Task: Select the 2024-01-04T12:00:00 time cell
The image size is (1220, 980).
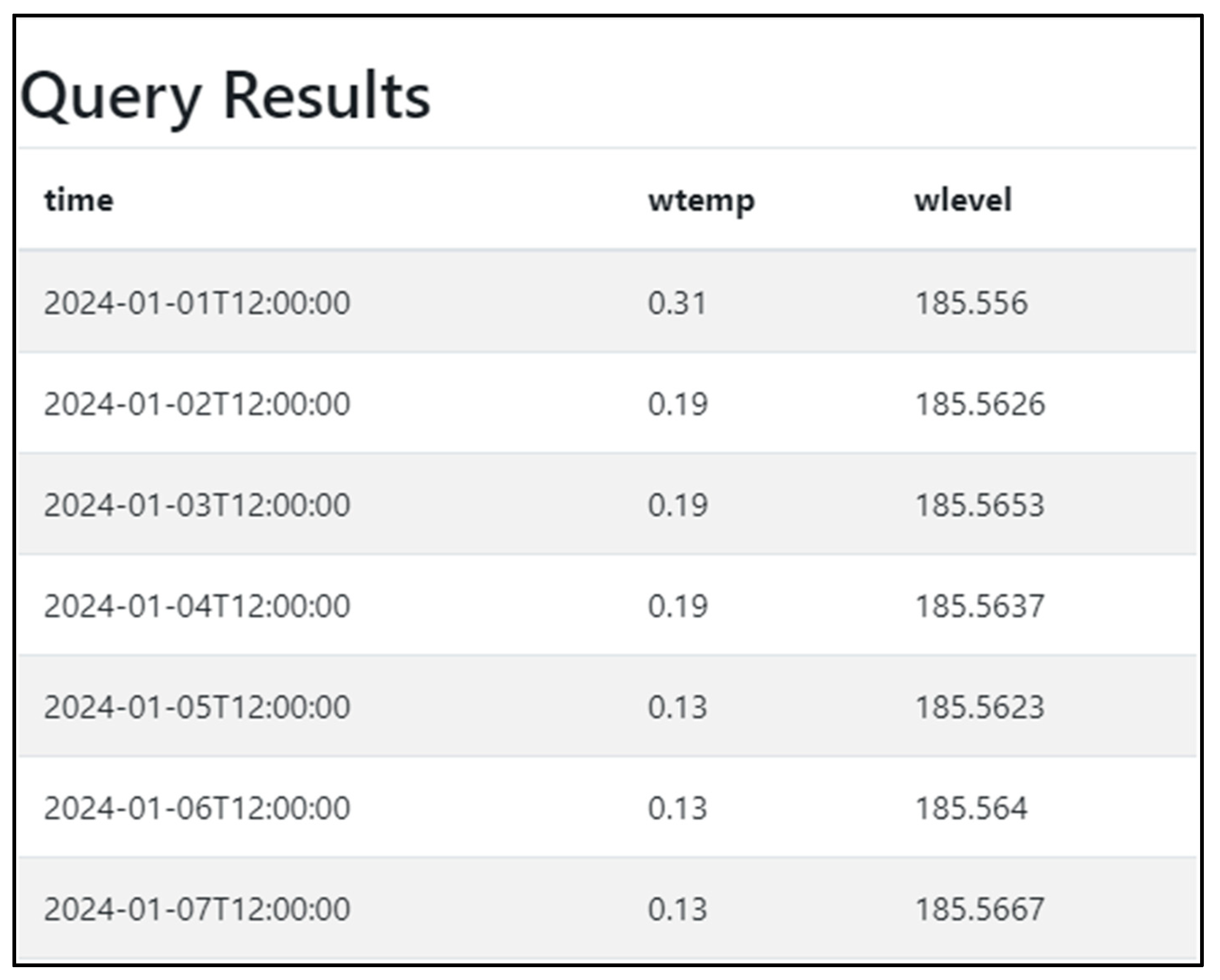Action: (x=197, y=606)
